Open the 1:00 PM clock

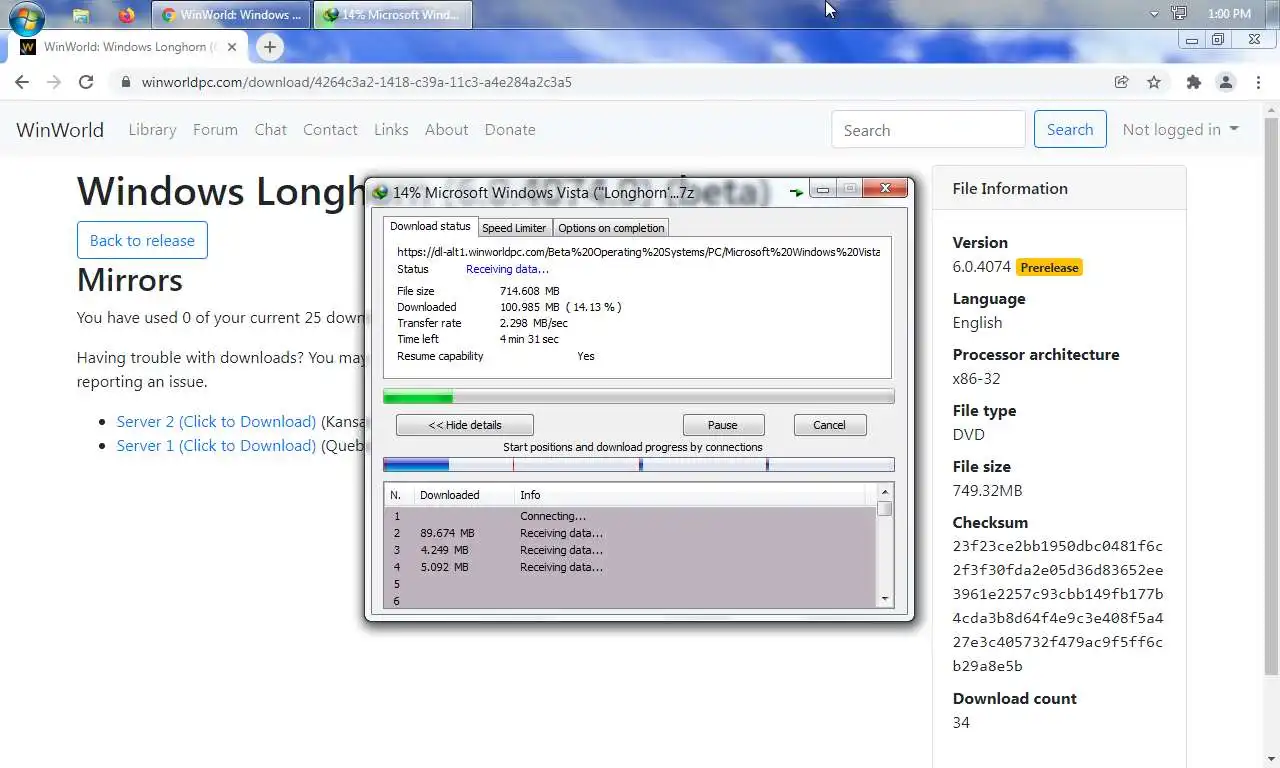tap(1229, 14)
